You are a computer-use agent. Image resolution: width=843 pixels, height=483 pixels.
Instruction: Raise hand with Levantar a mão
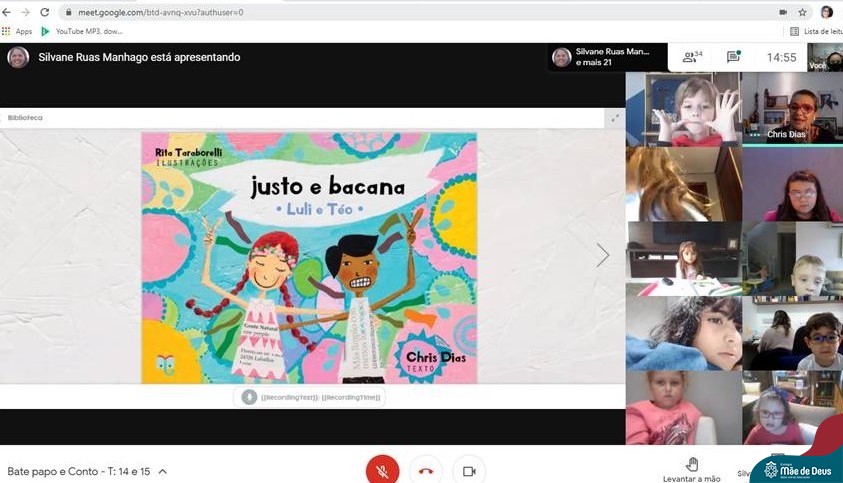691,469
